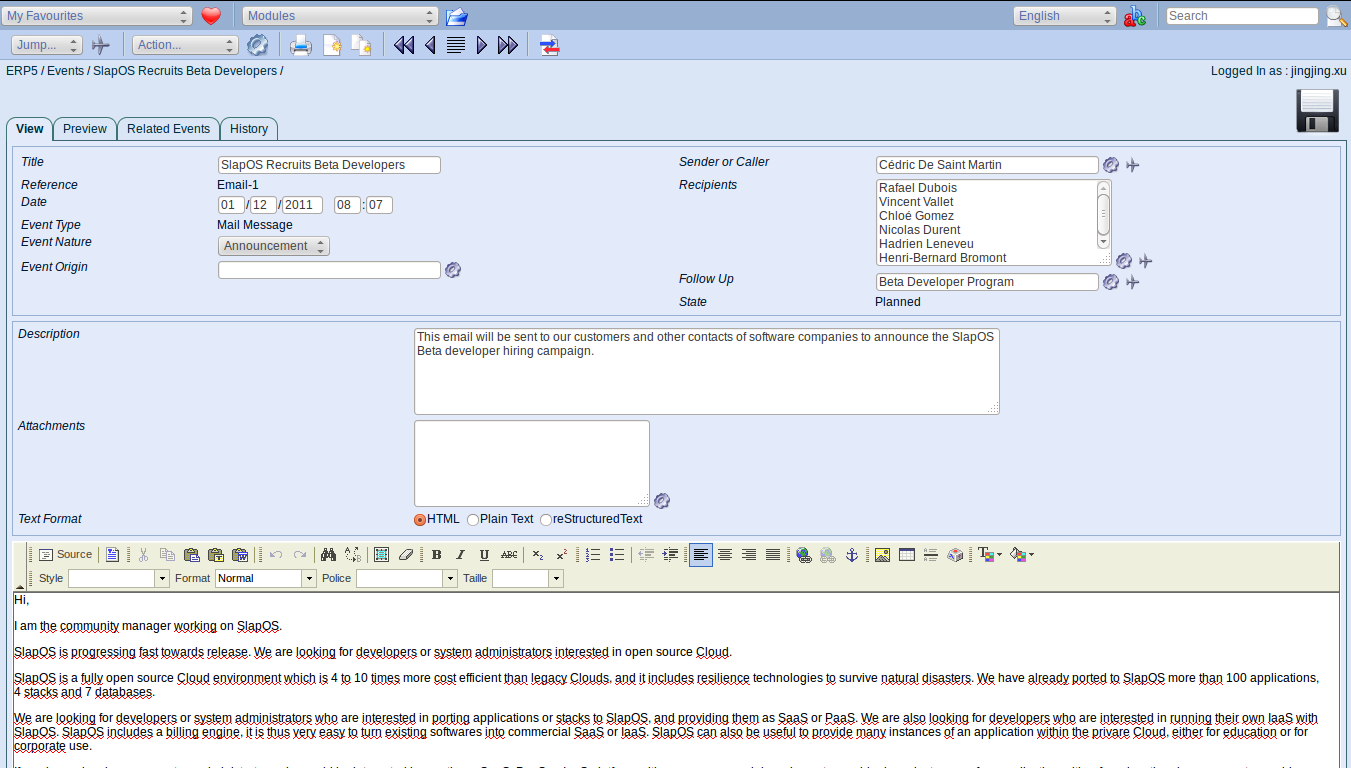
Task: Click the Find binoculars icon in editor
Action: click(x=328, y=555)
